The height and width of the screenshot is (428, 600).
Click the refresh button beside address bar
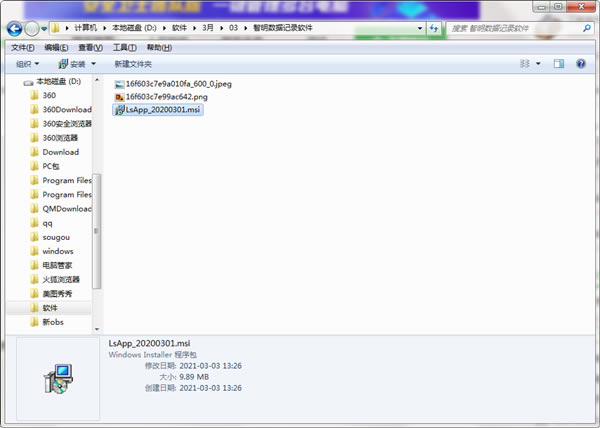point(436,28)
